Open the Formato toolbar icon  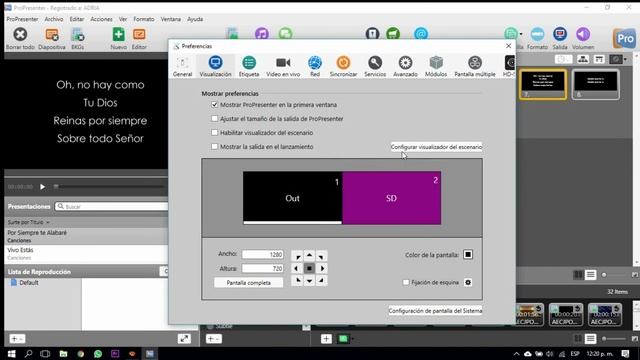[537, 35]
